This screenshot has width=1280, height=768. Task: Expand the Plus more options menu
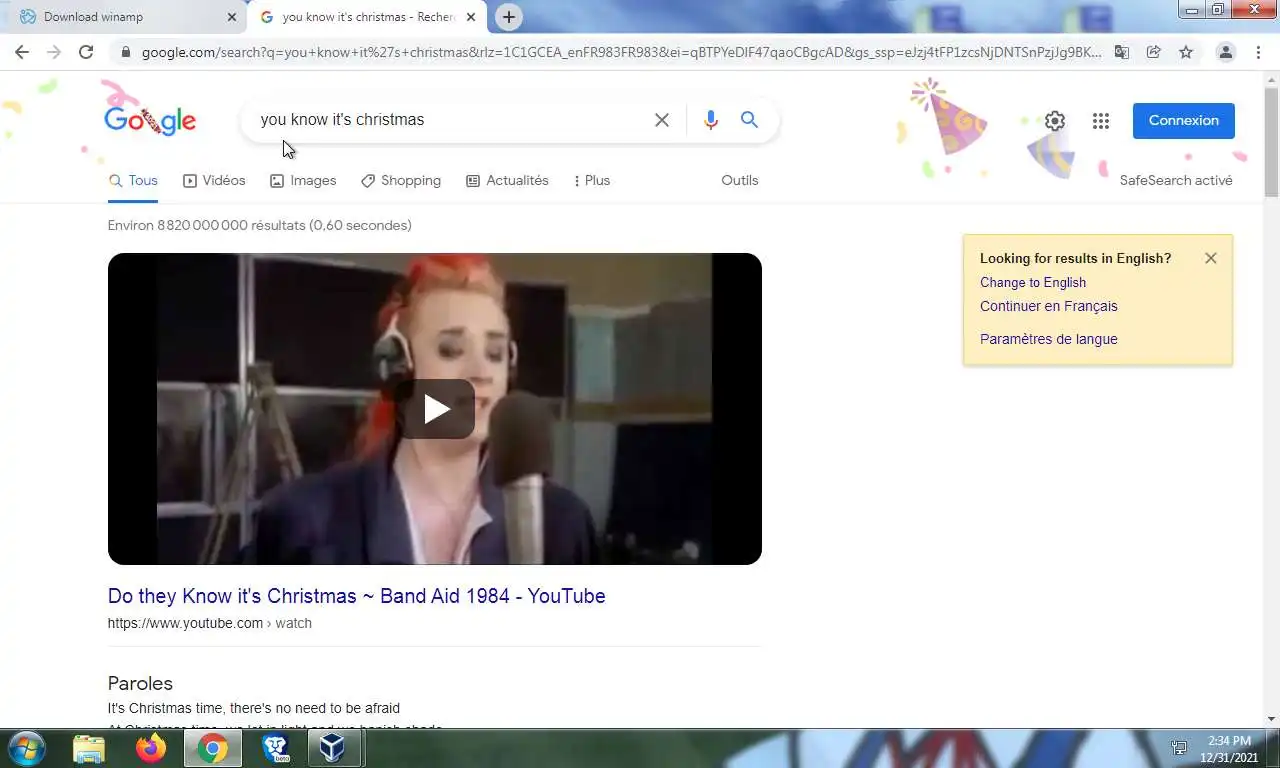click(x=592, y=181)
